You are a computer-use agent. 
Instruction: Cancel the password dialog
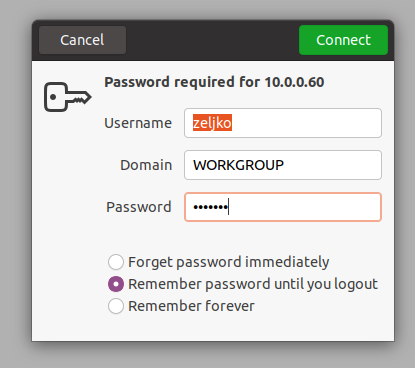point(82,40)
